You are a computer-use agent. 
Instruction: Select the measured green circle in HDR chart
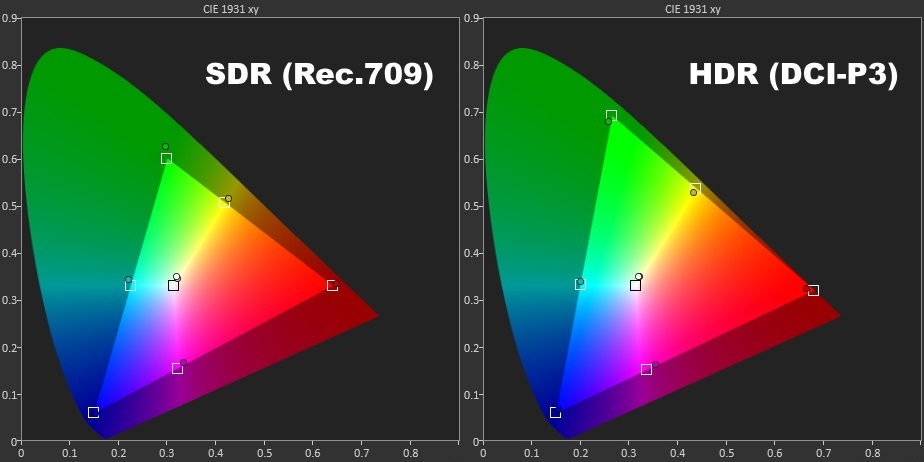[609, 121]
